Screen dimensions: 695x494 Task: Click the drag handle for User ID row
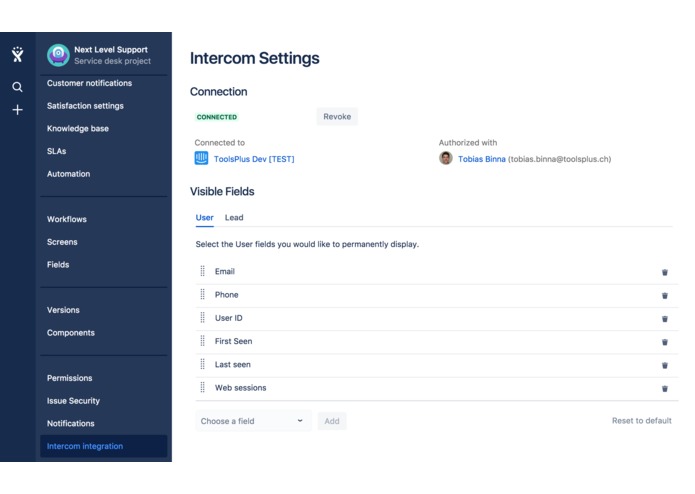[x=203, y=318]
